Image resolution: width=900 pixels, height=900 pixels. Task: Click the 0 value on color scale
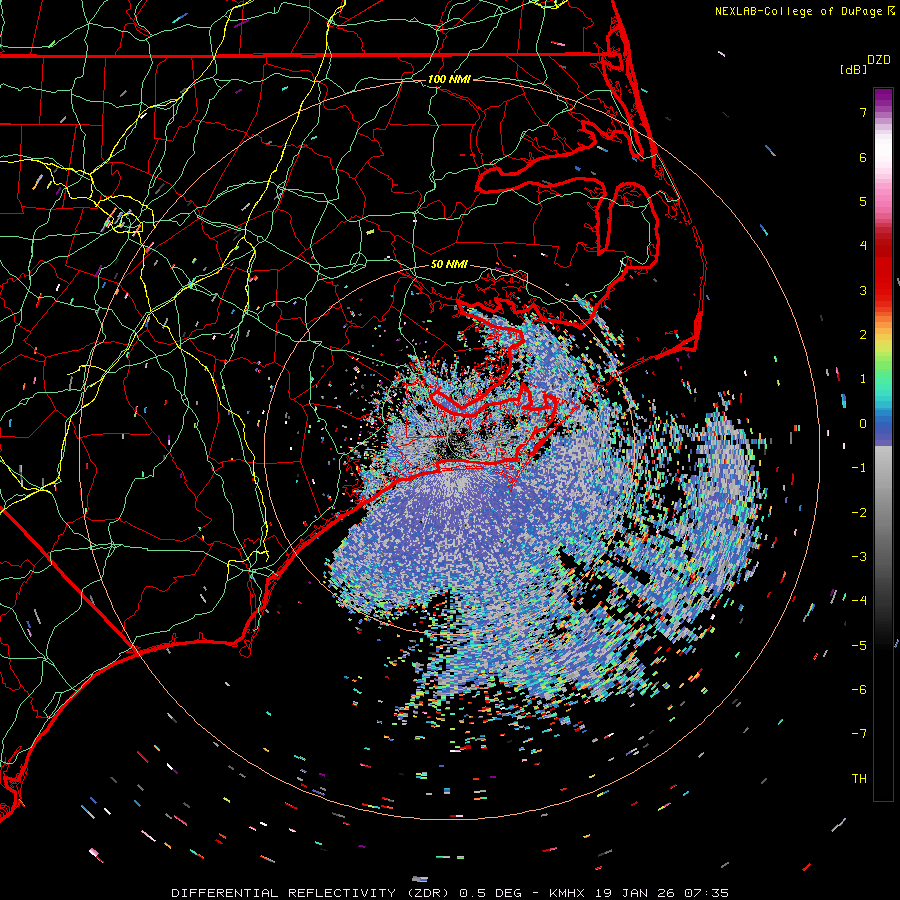[863, 424]
